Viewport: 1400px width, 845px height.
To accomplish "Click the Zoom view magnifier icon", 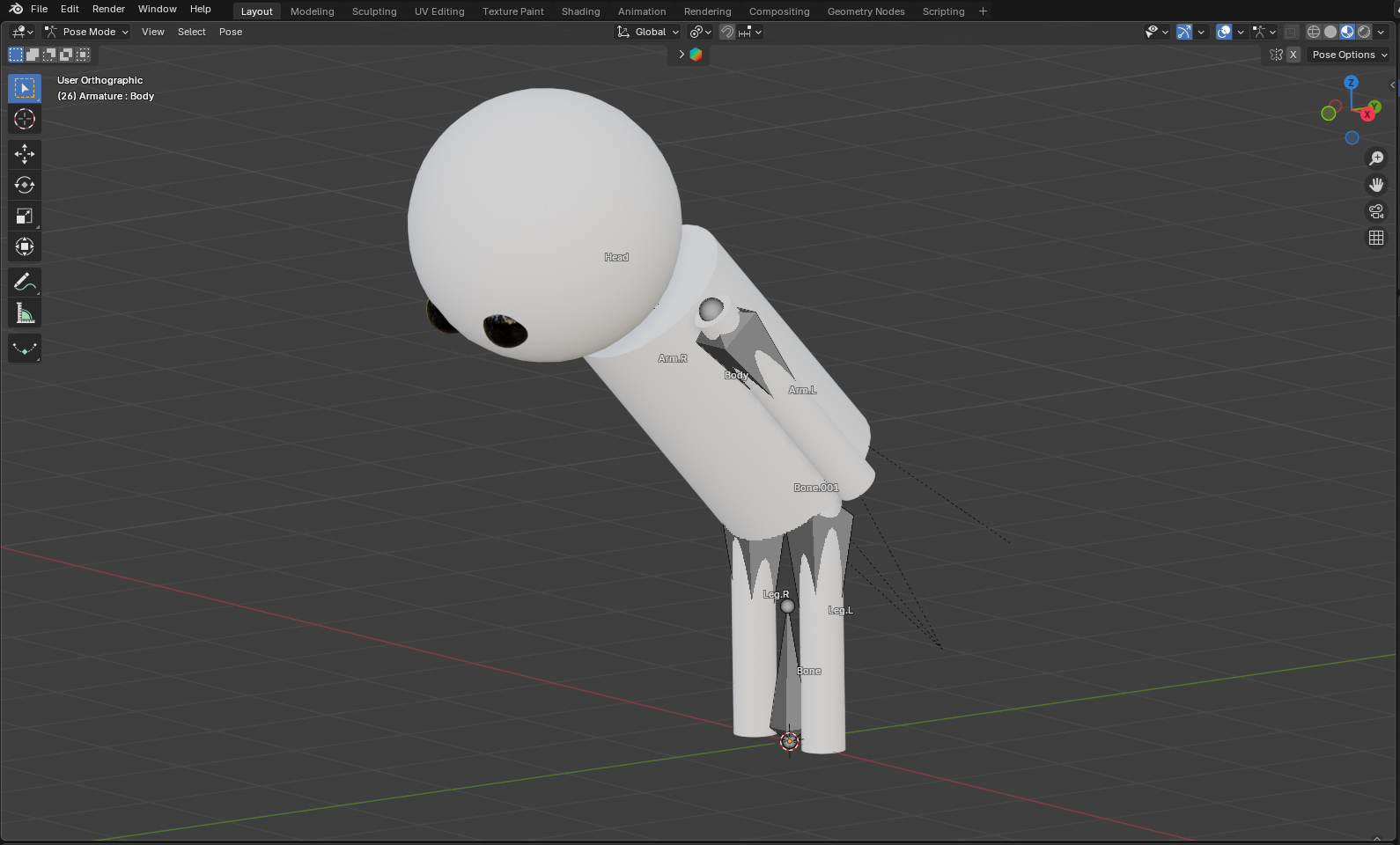I will click(1376, 158).
